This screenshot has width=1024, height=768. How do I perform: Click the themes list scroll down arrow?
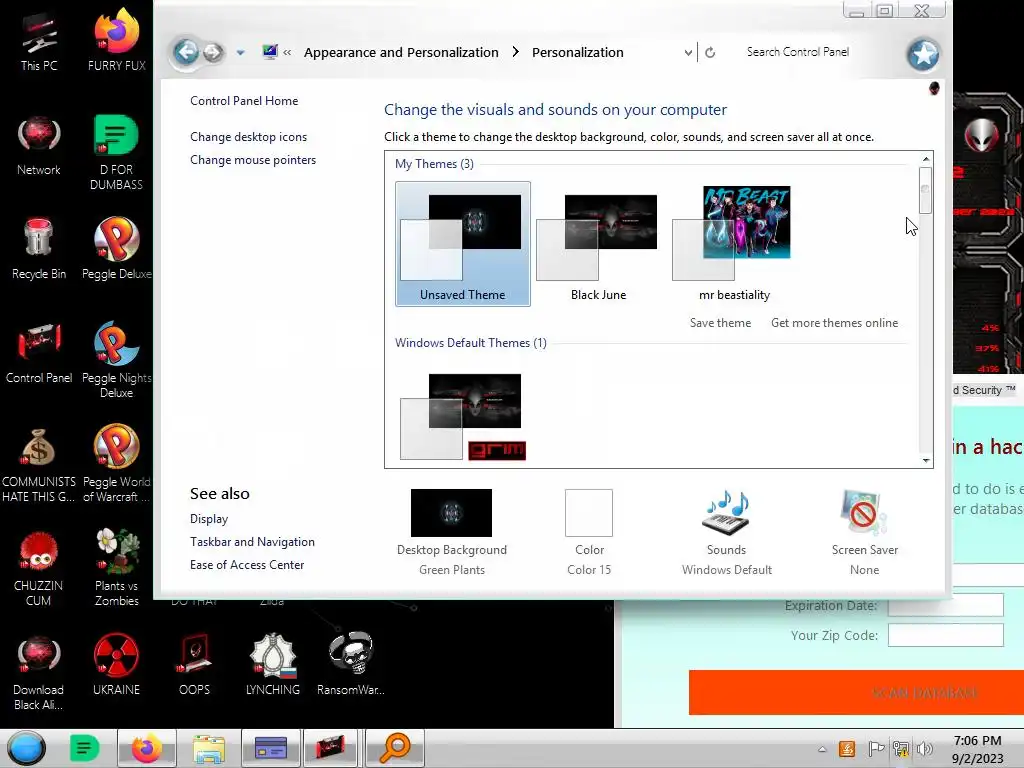click(925, 460)
